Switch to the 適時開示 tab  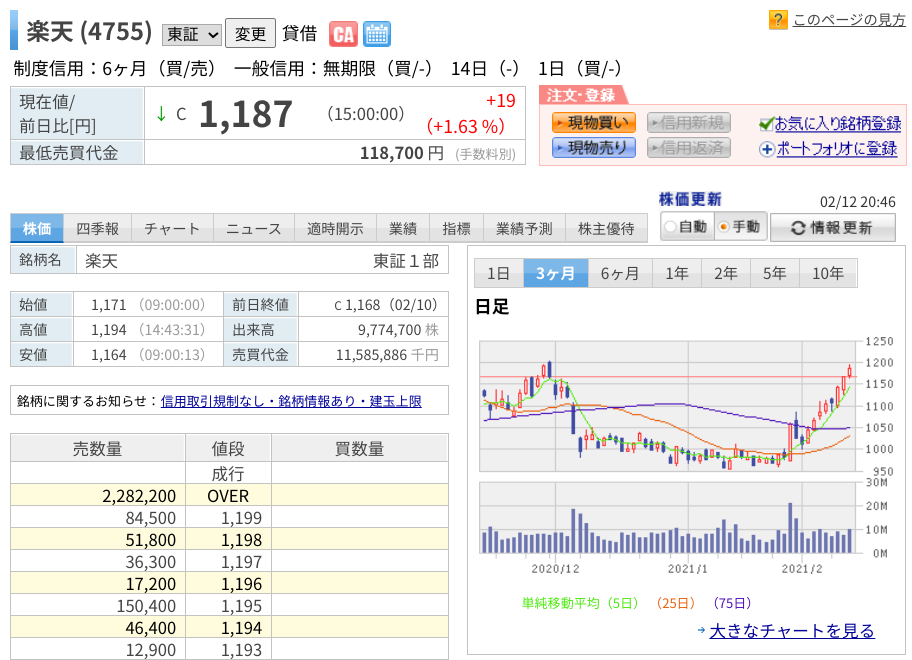click(335, 229)
